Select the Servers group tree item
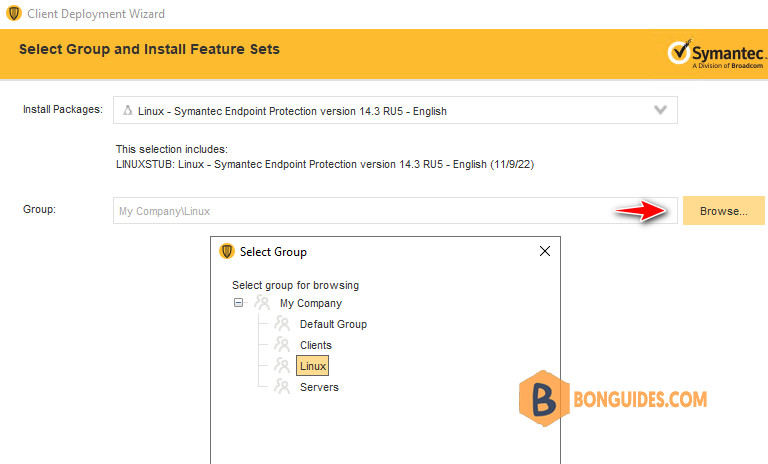 [x=319, y=387]
